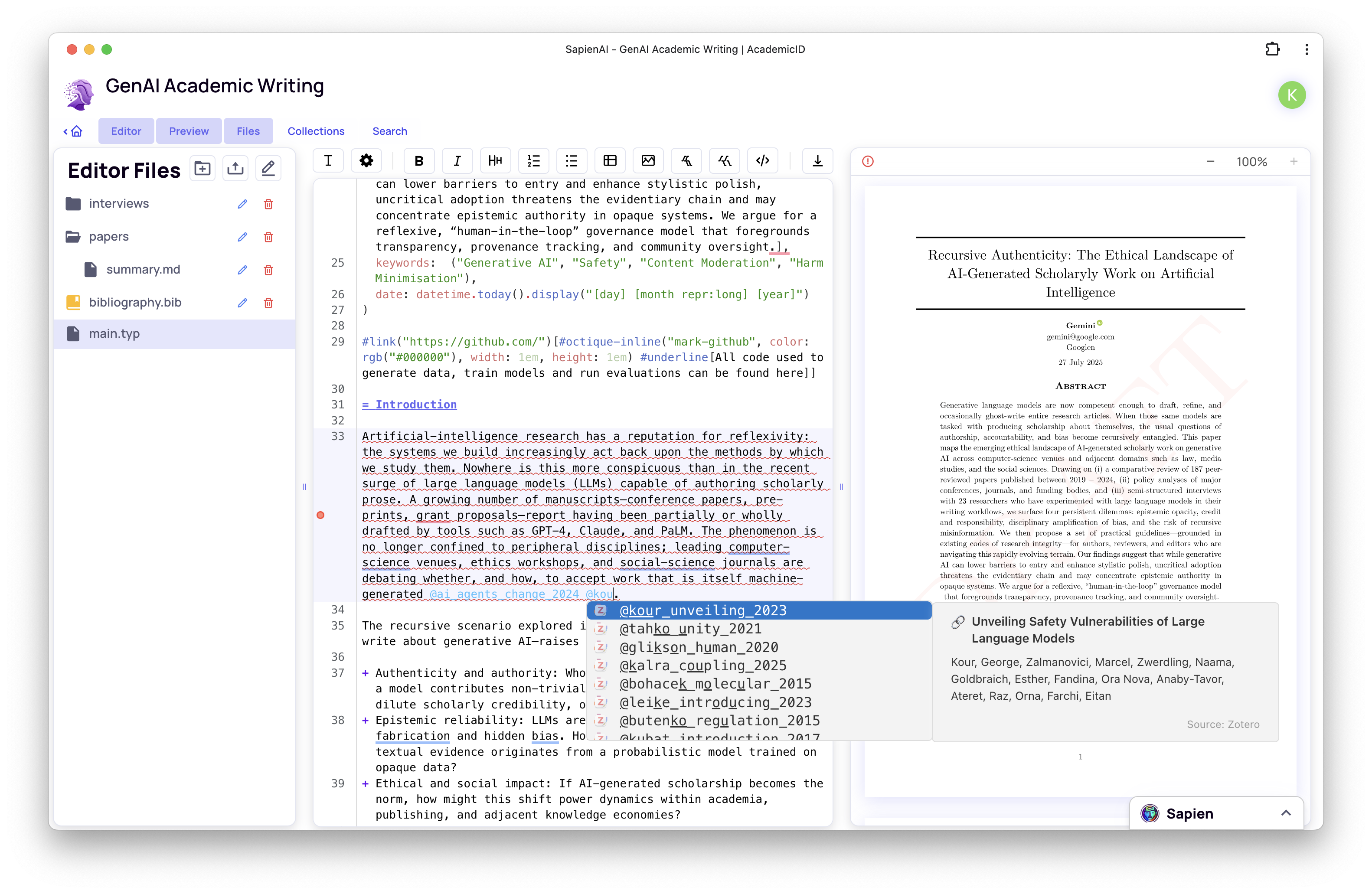Upload a file to Editor Files
The image size is (1372, 894).
(x=235, y=169)
